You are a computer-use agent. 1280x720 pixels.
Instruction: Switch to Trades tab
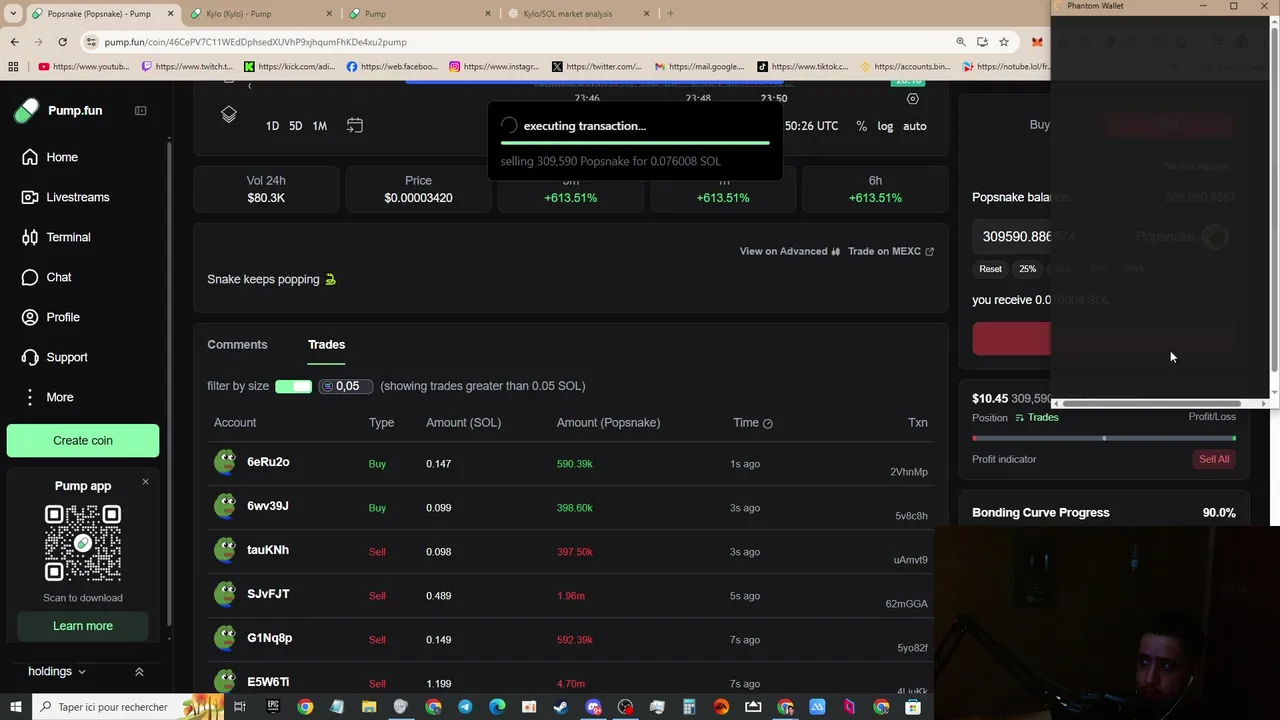[326, 344]
